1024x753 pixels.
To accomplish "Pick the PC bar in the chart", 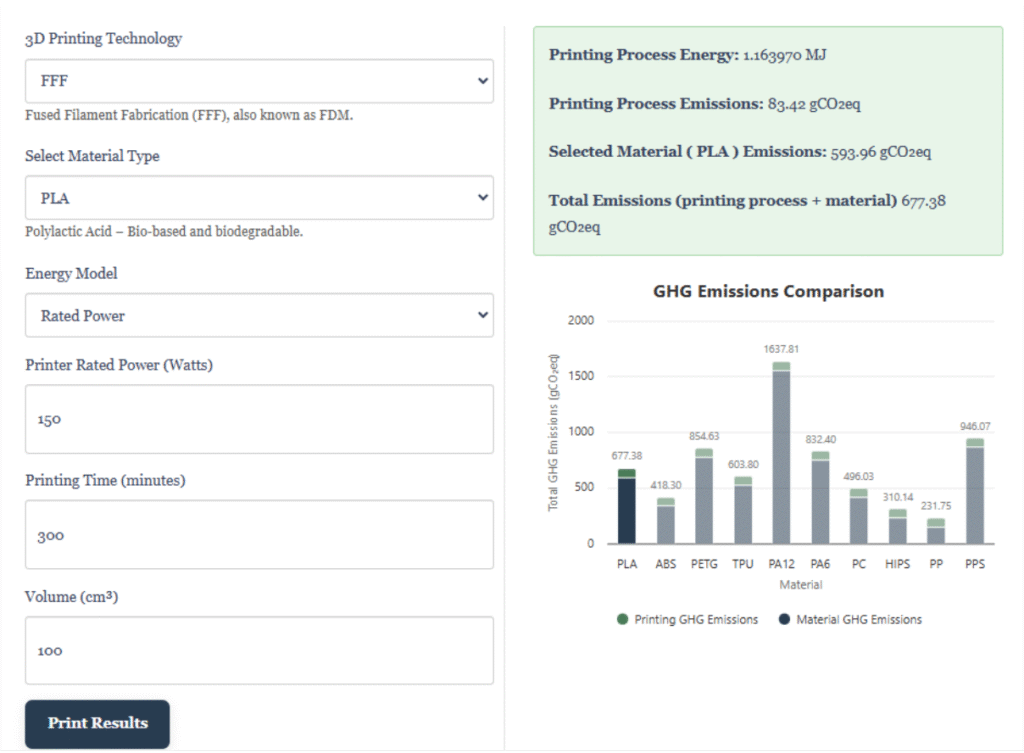I will (x=859, y=520).
